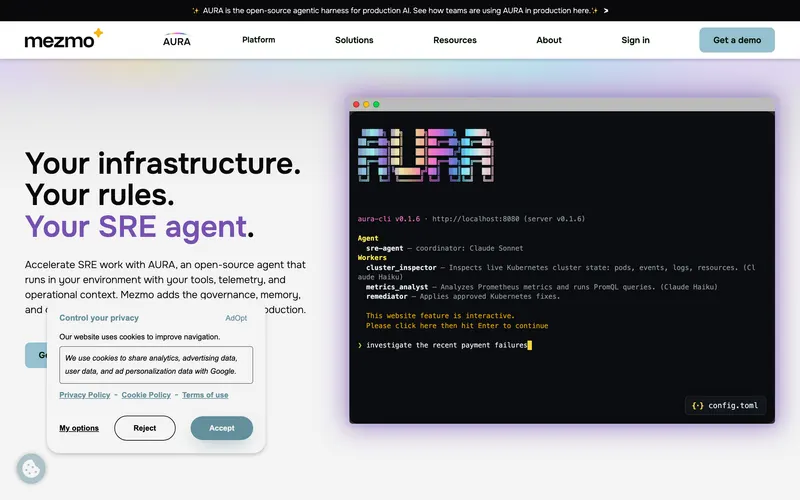The image size is (800, 500).
Task: Click the 'remediator' worker line
Action: click(x=463, y=296)
